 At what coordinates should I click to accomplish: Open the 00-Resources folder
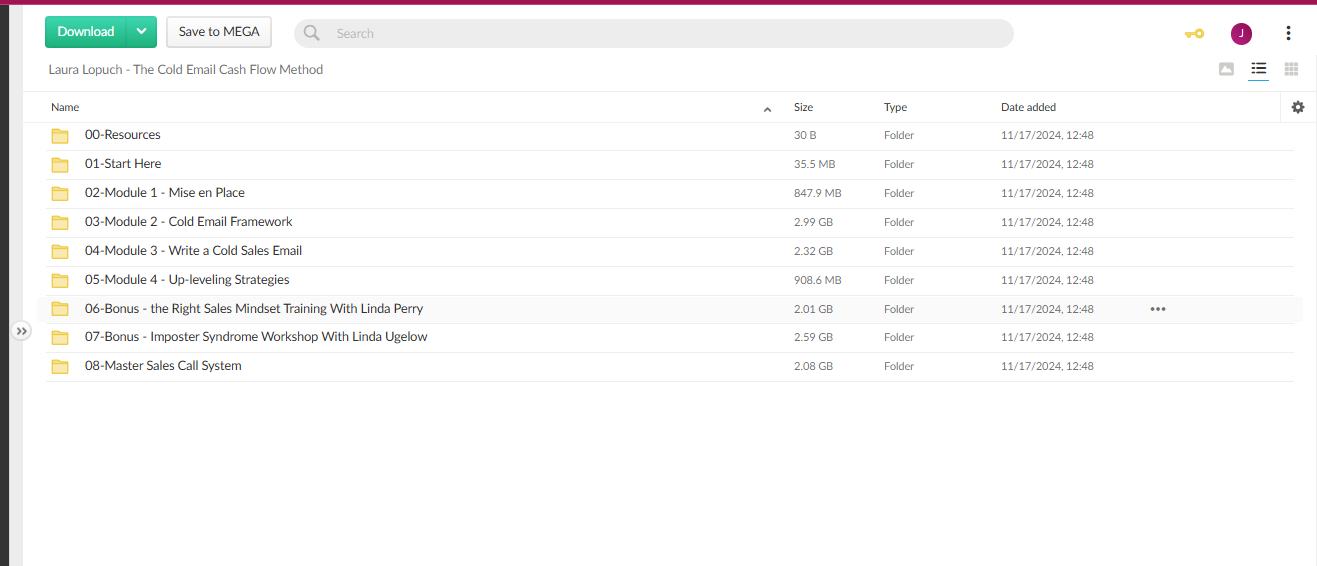click(x=122, y=135)
